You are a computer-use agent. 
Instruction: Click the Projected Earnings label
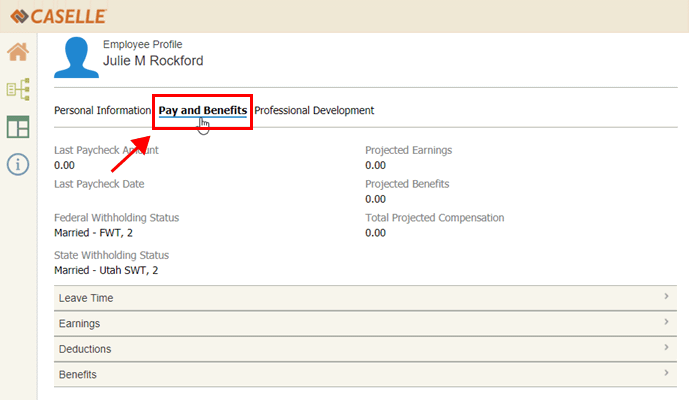408,150
